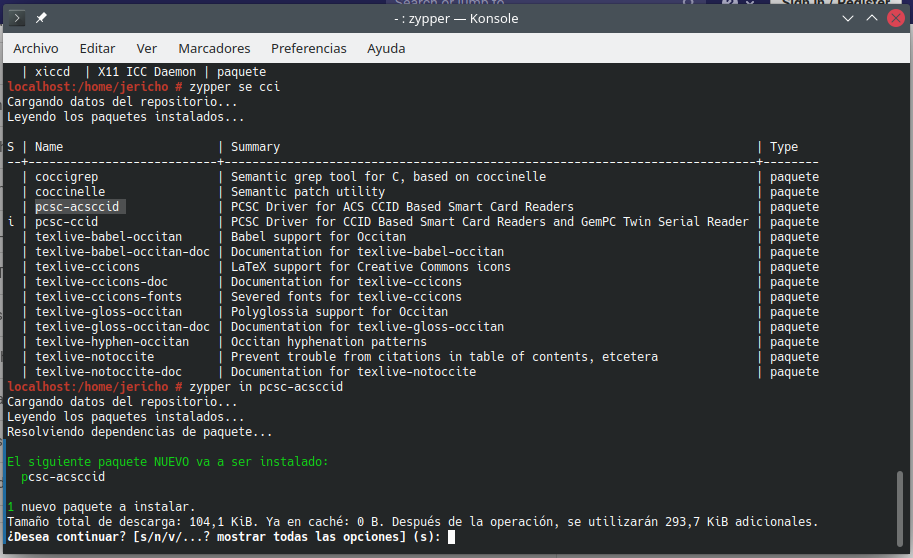
Task: Click the installed pcsc-ccid package row name
Action: pyautogui.click(x=66, y=222)
